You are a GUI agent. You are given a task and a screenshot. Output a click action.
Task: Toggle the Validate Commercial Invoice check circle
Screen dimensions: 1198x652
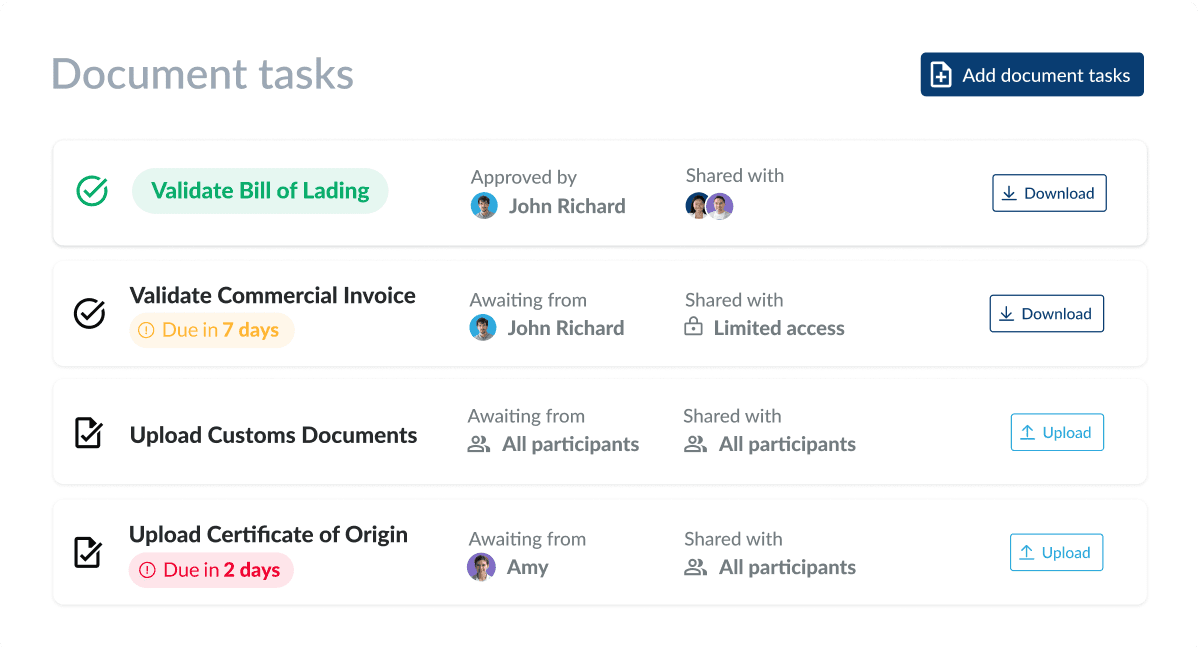point(89,313)
